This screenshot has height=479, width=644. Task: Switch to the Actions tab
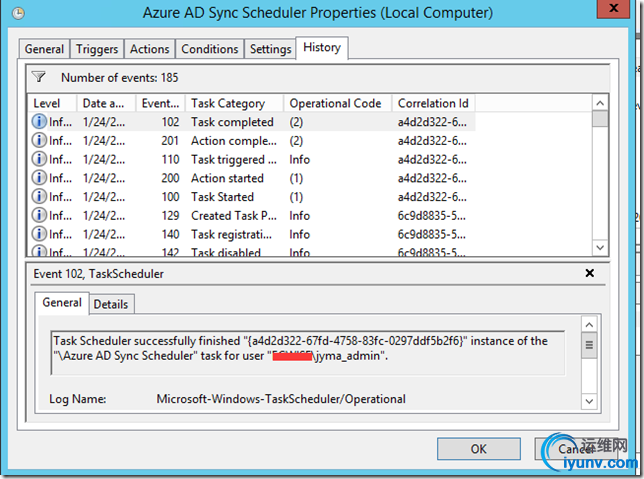[150, 49]
